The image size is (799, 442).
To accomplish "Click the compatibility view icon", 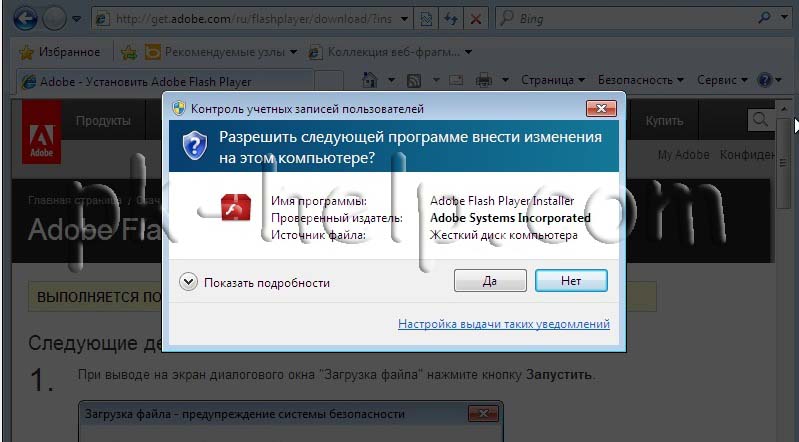I will [426, 19].
